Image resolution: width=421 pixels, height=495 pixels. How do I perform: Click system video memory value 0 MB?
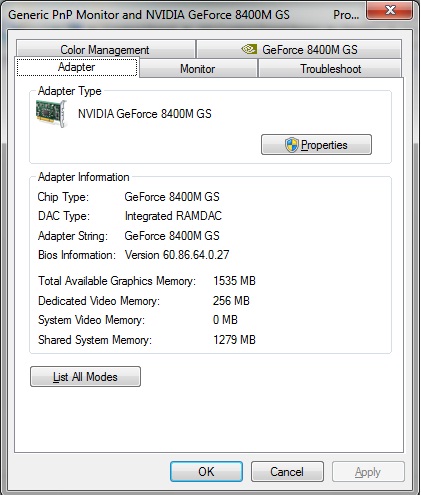click(x=225, y=320)
